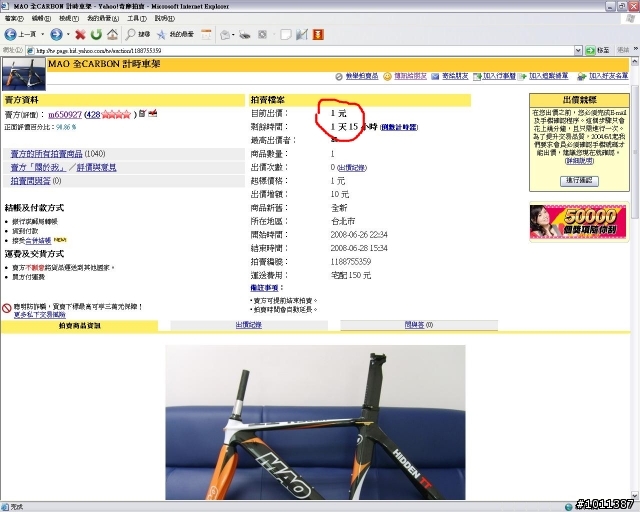Click the vertical scrollbar up arrow

tap(635, 61)
